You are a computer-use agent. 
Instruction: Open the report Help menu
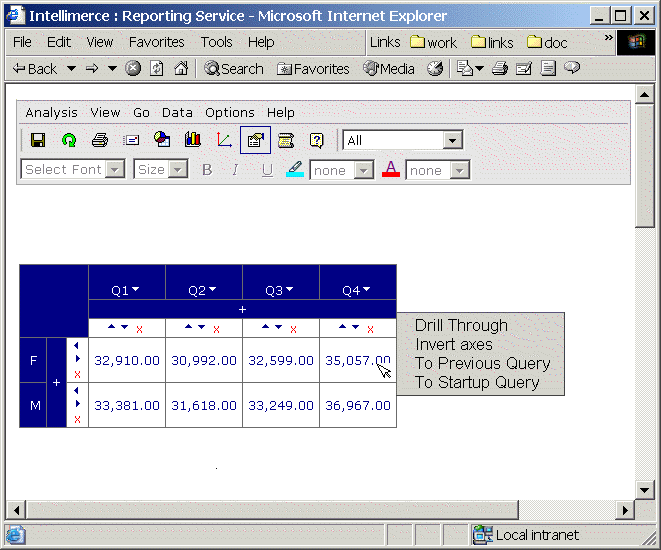point(281,113)
